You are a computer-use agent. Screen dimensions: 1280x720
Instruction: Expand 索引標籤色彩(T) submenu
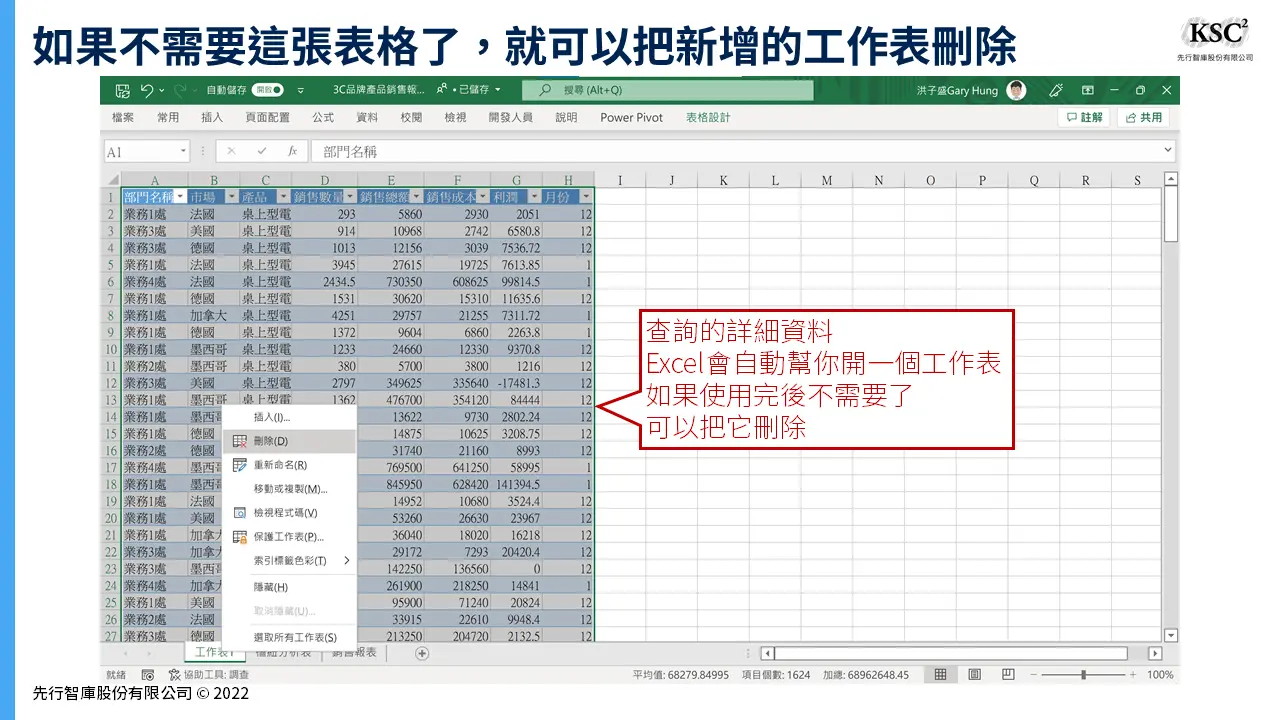[x=289, y=561]
